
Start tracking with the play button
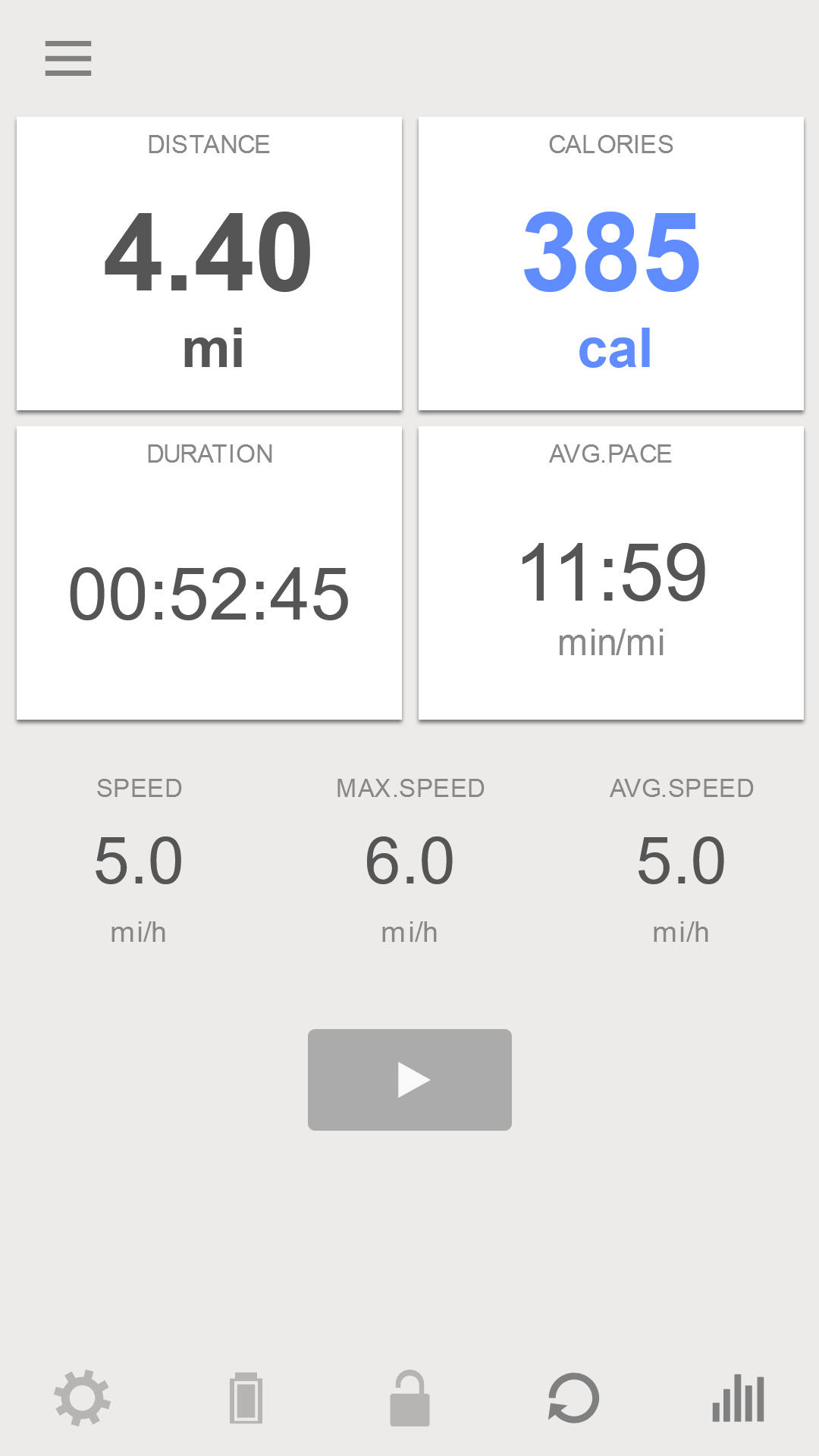point(409,1079)
